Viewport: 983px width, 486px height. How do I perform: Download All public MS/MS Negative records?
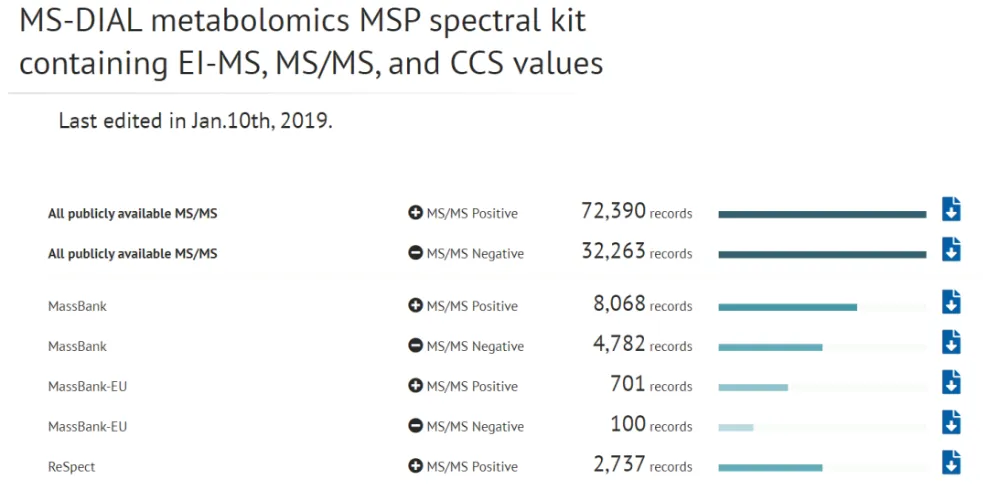click(x=951, y=250)
